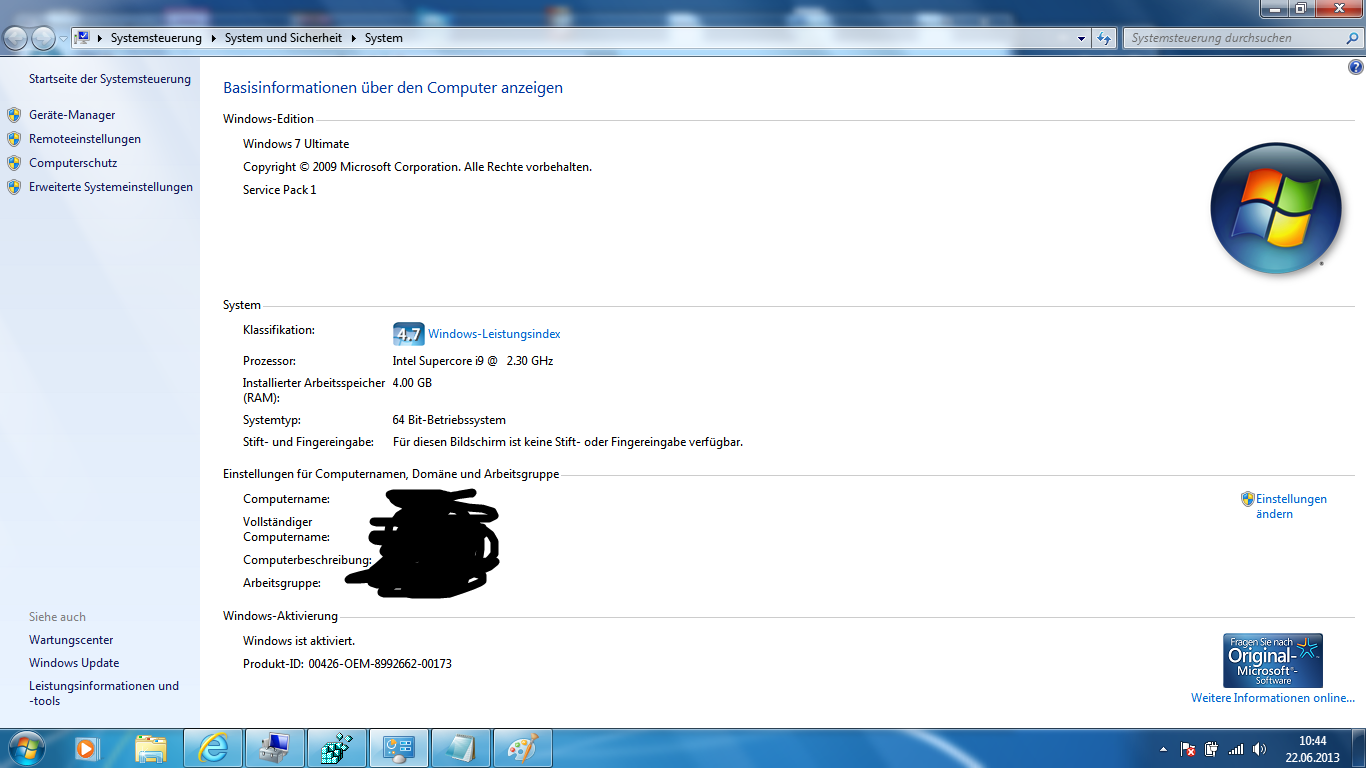Viewport: 1366px width, 768px height.
Task: Click the shield icon beside Erweiterte Systemeinstellungen
Action: (14, 187)
